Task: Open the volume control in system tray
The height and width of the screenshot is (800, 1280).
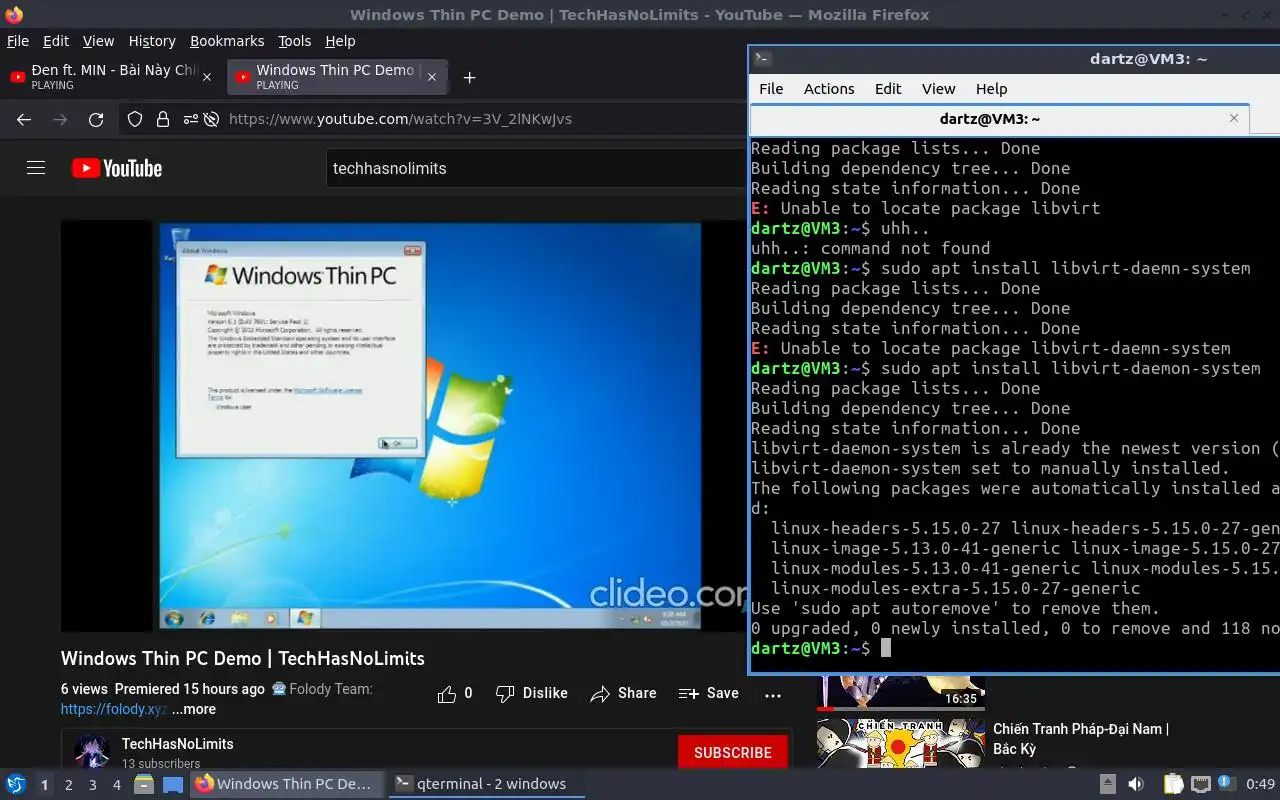Action: (1136, 784)
